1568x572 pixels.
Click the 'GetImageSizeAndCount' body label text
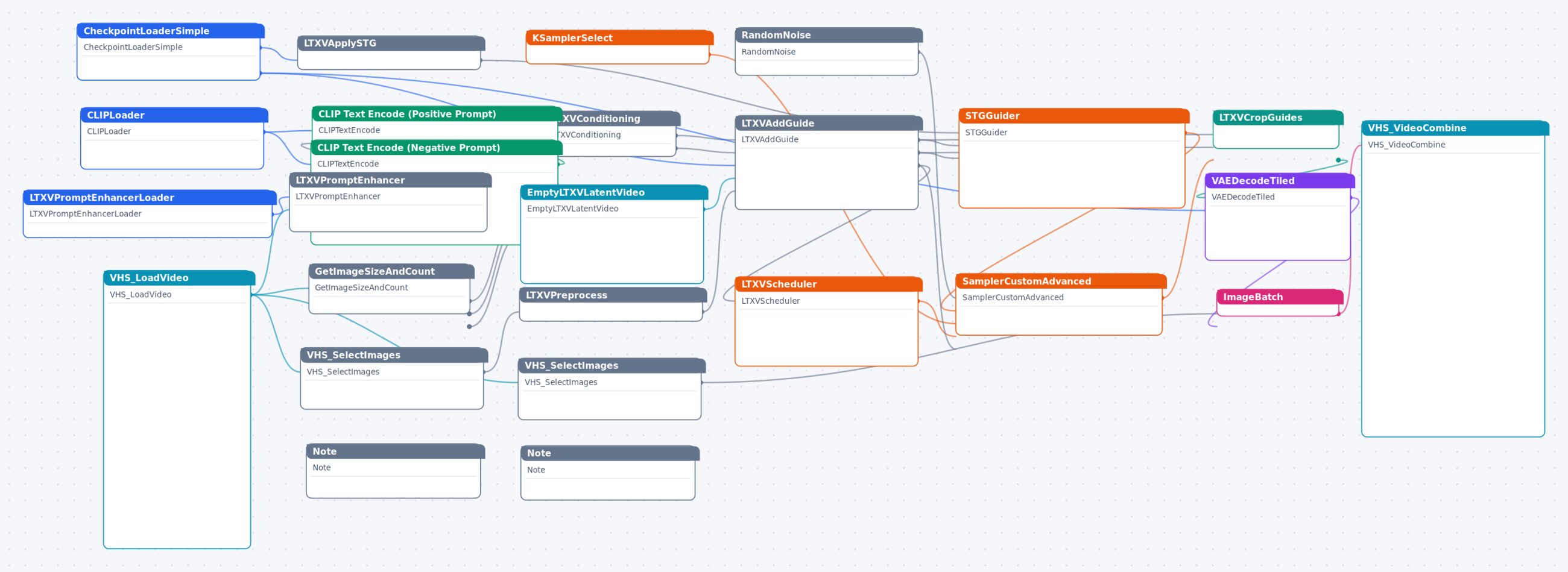(x=361, y=288)
